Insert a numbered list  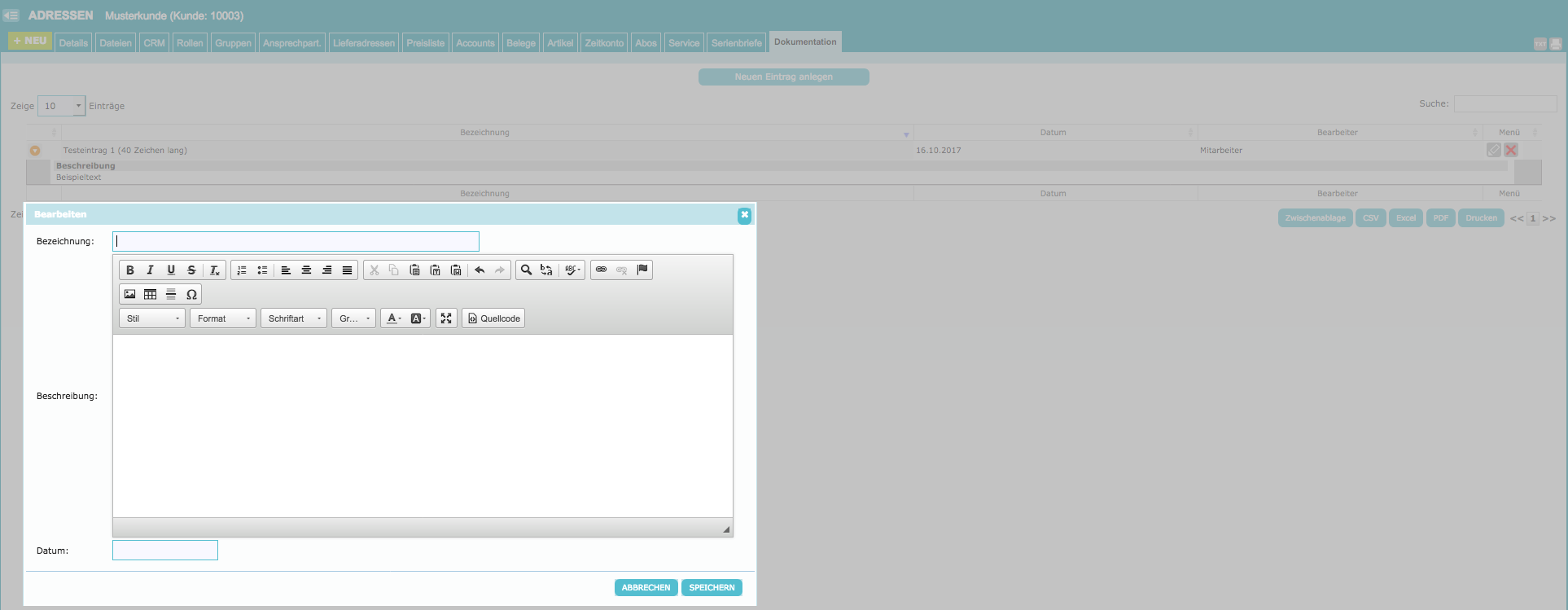[242, 270]
